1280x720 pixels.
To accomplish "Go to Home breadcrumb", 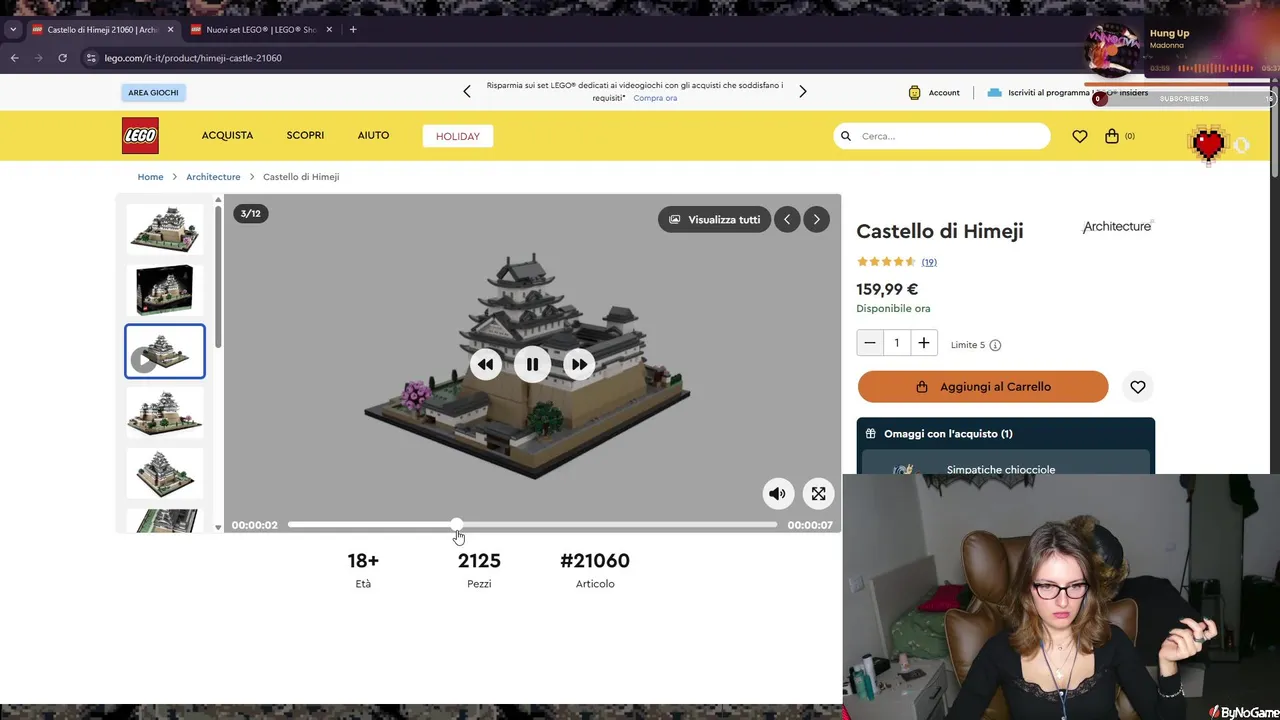I will [150, 177].
